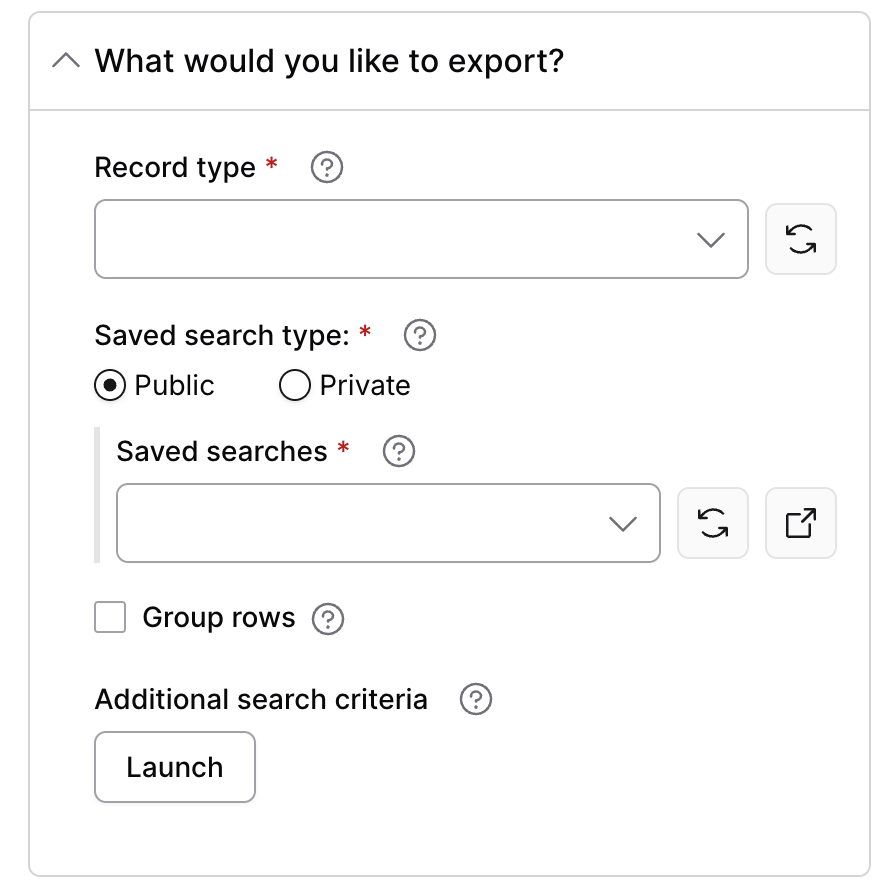Open the Saved searches dropdown
Image resolution: width=874 pixels, height=884 pixels.
(x=389, y=523)
